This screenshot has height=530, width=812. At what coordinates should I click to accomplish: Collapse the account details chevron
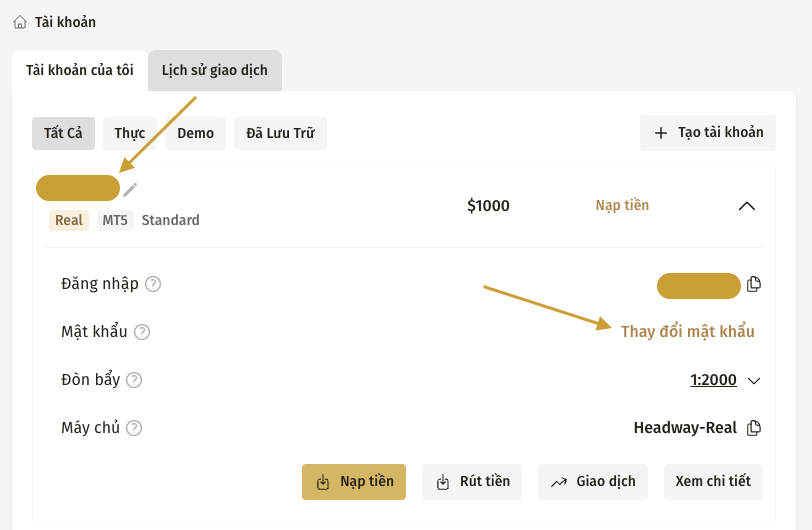click(746, 206)
